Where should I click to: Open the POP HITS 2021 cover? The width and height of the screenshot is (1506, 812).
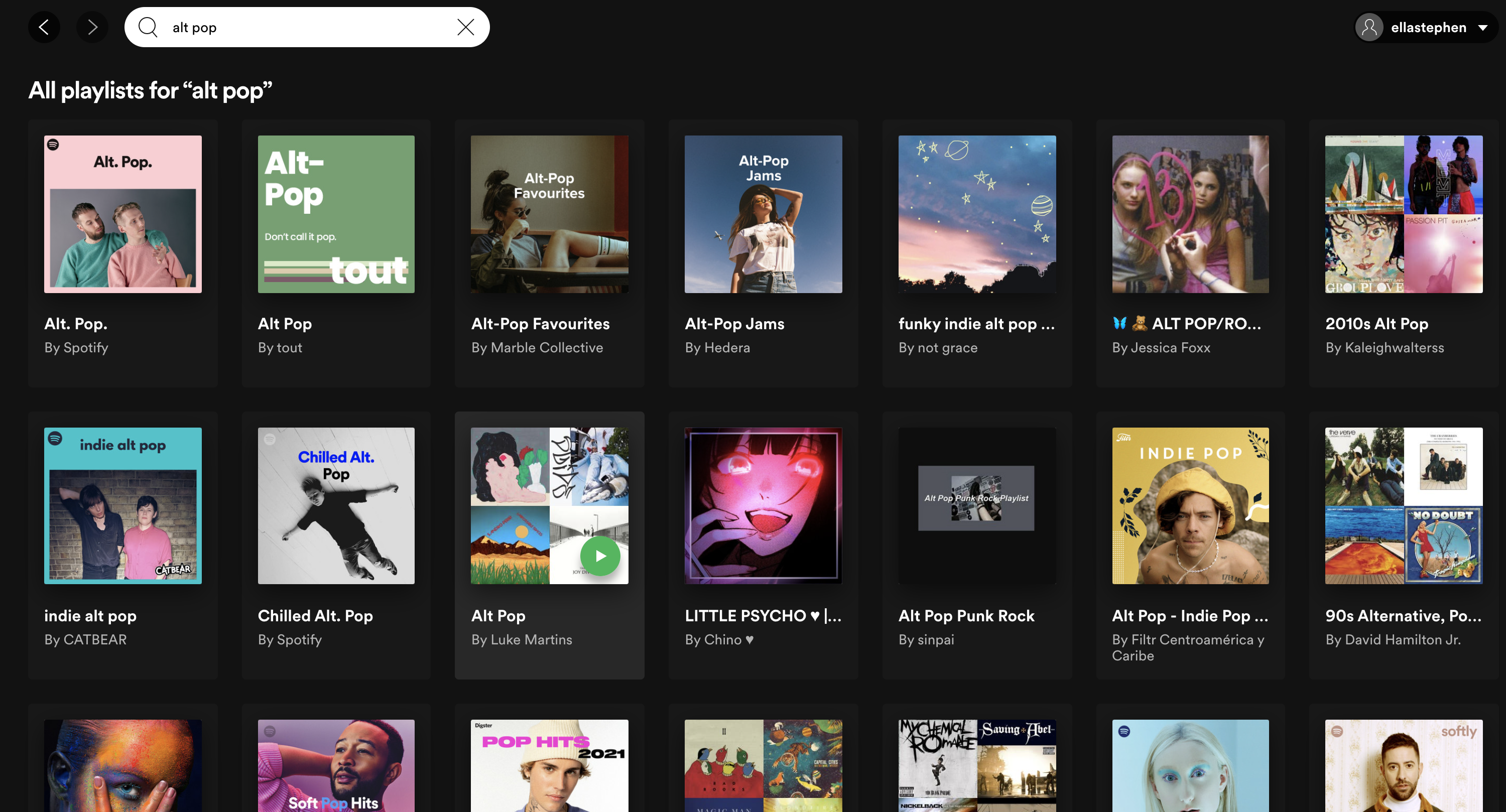point(550,765)
